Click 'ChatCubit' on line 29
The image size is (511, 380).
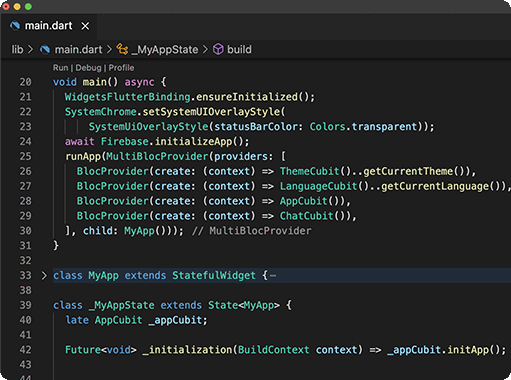[306, 216]
